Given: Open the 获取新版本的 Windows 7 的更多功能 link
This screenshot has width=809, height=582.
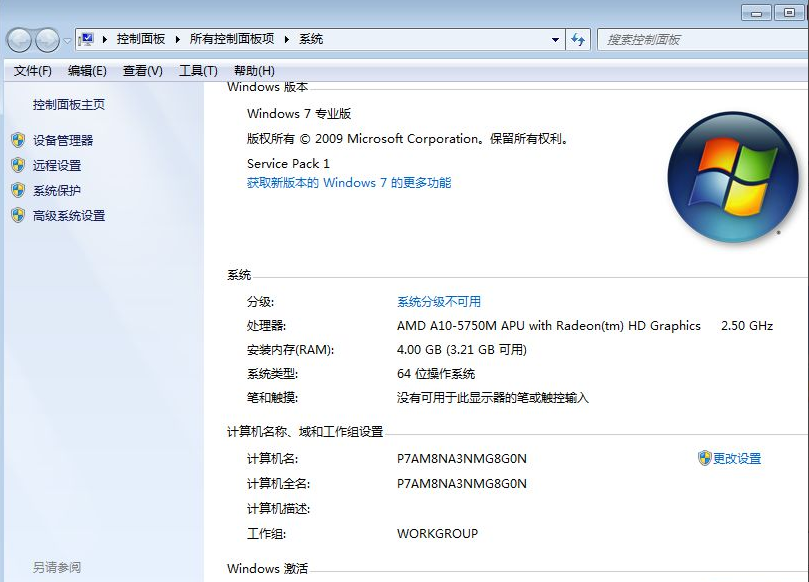Looking at the screenshot, I should (x=349, y=183).
